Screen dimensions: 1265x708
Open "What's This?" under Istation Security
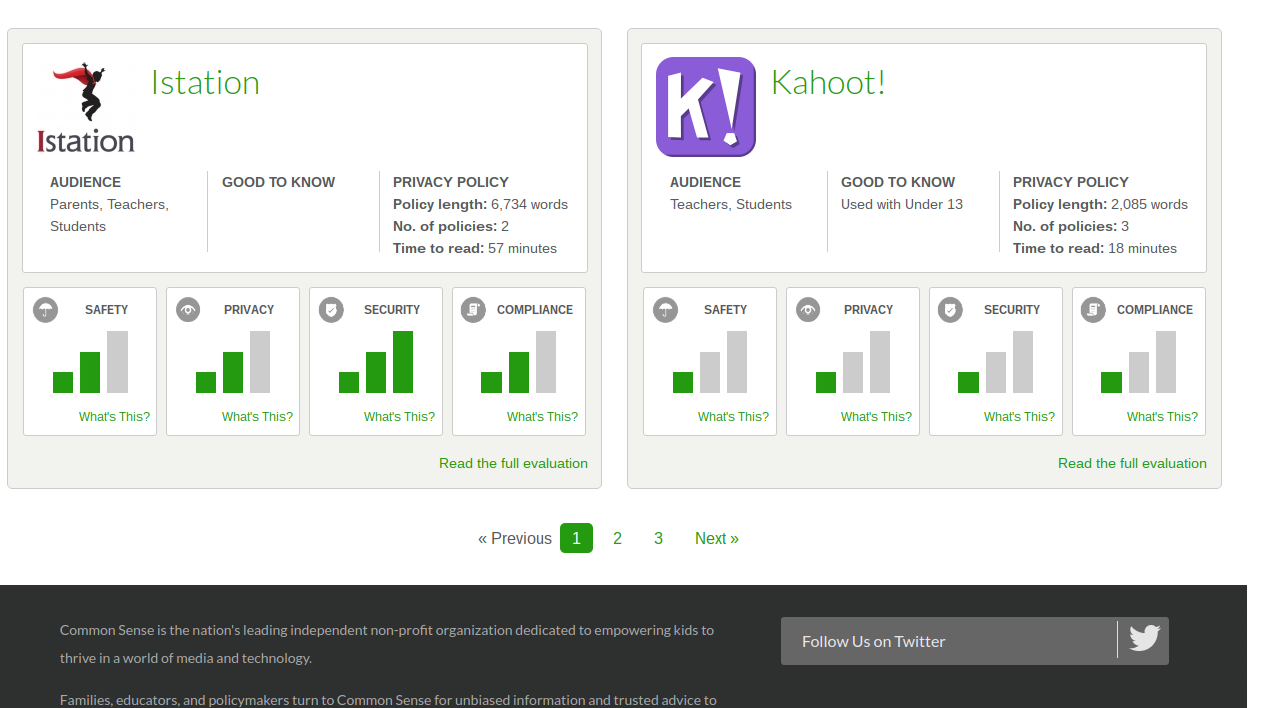399,417
